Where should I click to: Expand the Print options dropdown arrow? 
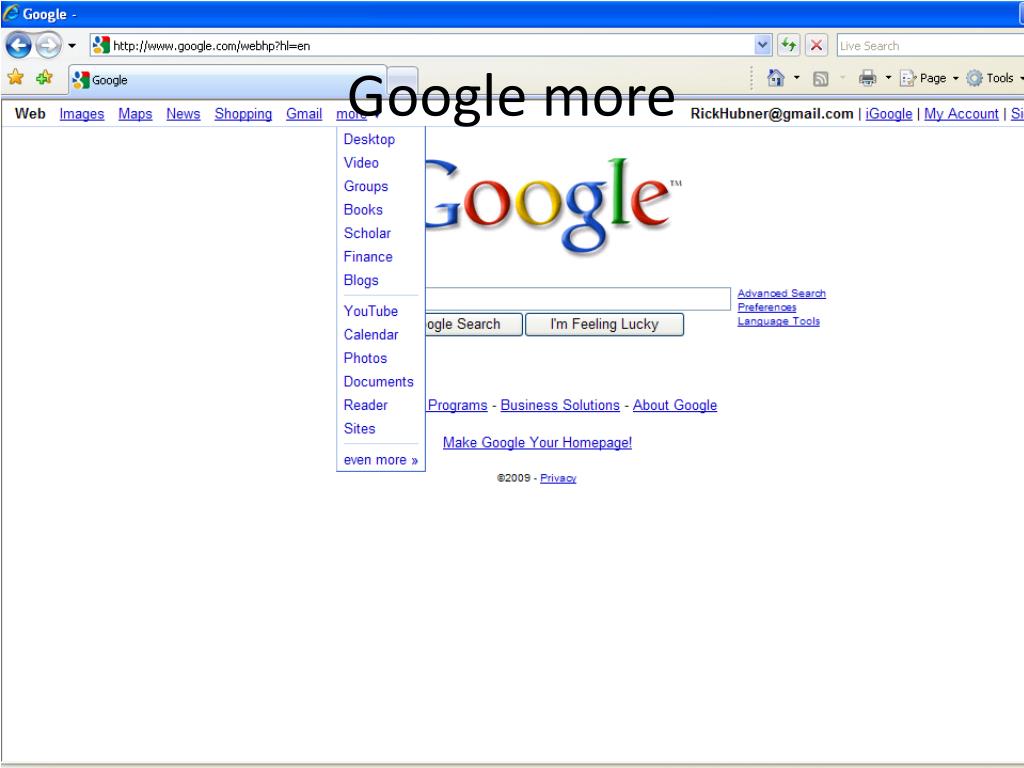(x=888, y=78)
